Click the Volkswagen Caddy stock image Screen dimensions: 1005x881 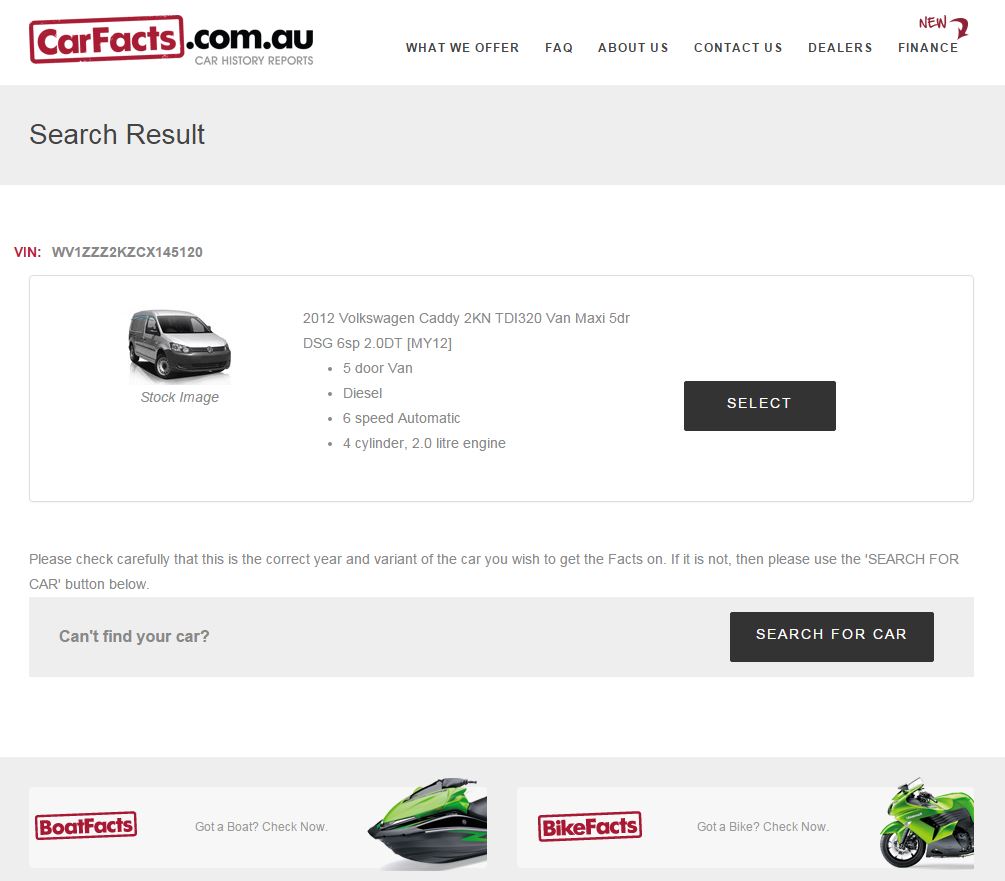[x=179, y=345]
